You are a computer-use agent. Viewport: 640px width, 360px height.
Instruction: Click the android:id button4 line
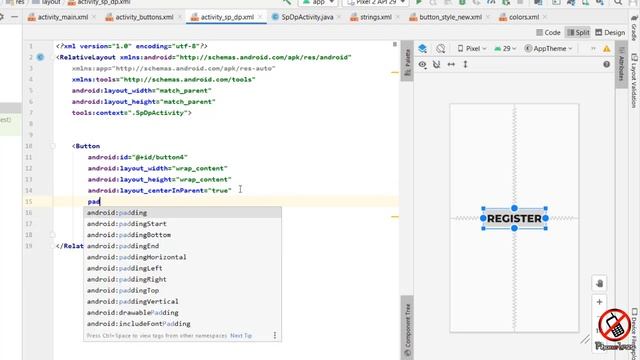138,157
